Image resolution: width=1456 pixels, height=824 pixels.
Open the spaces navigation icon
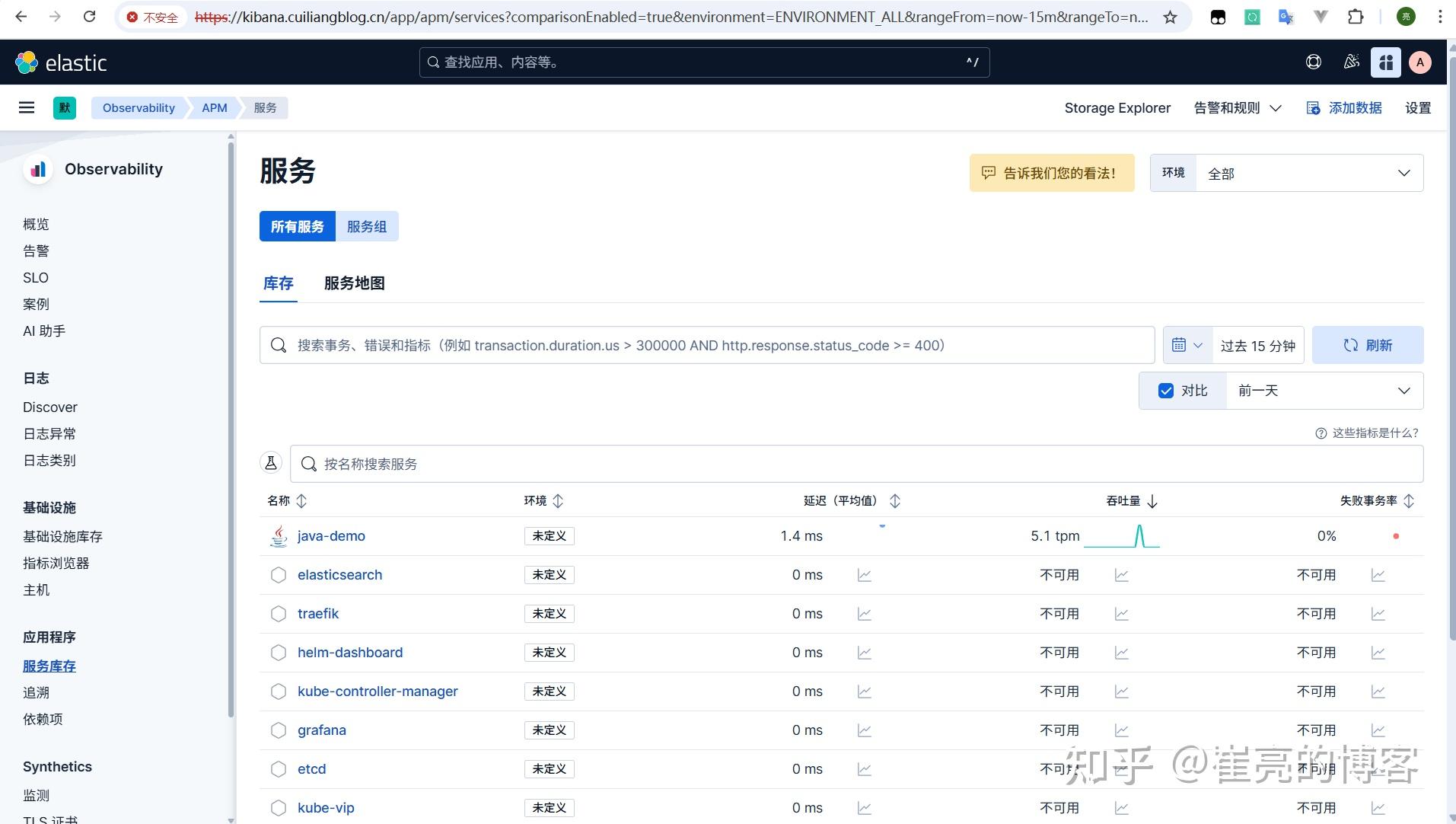pyautogui.click(x=1386, y=62)
